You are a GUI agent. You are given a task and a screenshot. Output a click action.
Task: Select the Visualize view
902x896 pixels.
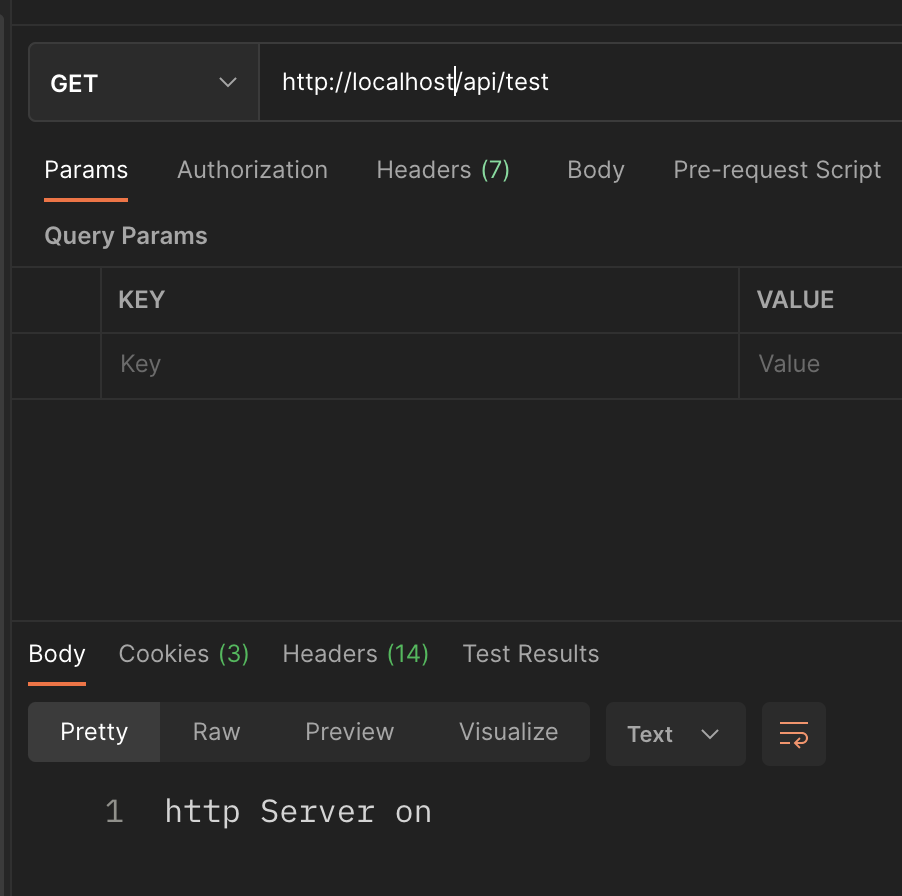(x=509, y=732)
